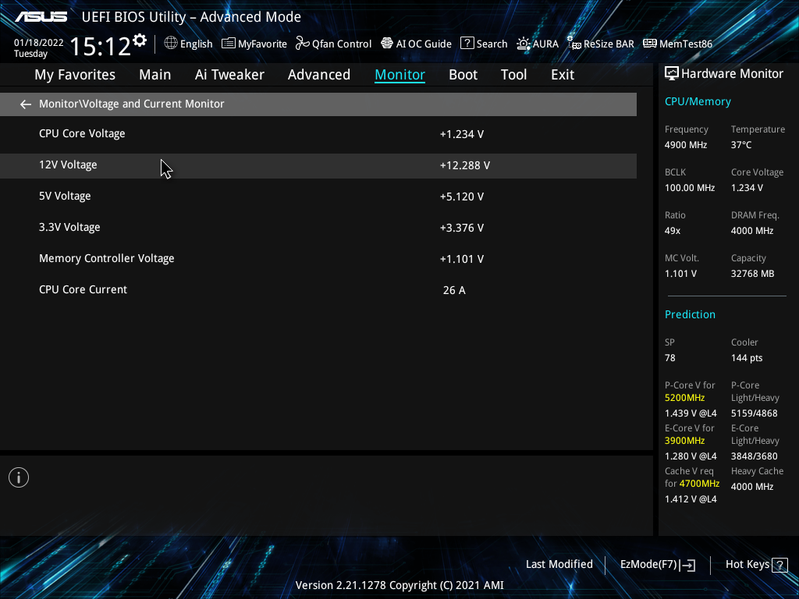Open MyFavorite from the top toolbar
The width and height of the screenshot is (799, 599).
(x=254, y=44)
